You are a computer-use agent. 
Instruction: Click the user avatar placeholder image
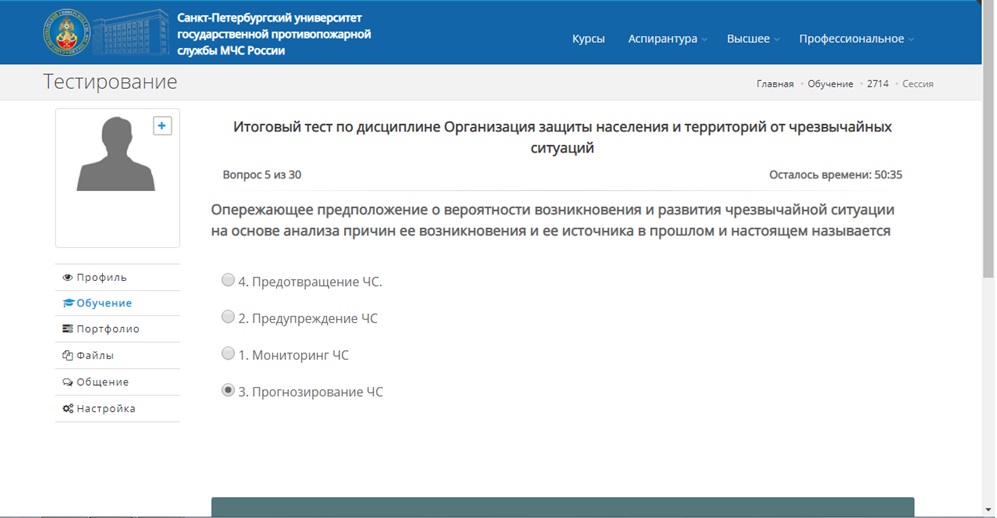tap(117, 155)
